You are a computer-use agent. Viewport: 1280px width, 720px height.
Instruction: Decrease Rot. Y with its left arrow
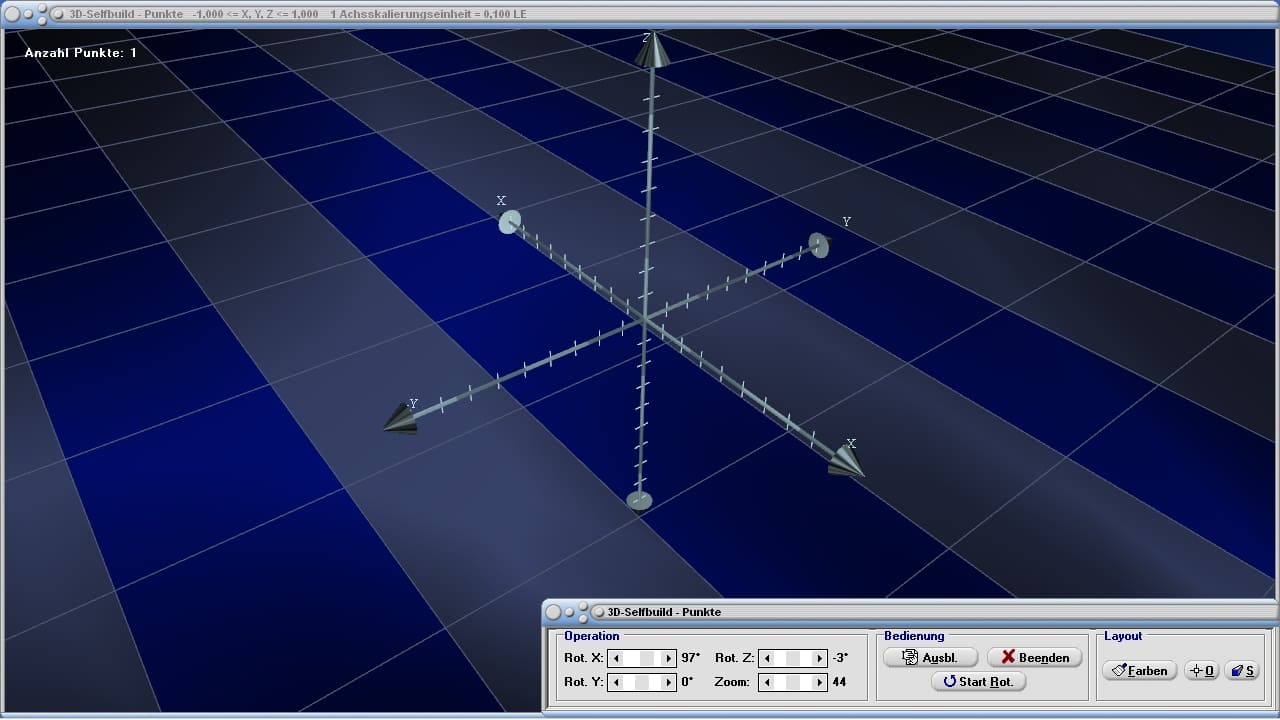[617, 682]
